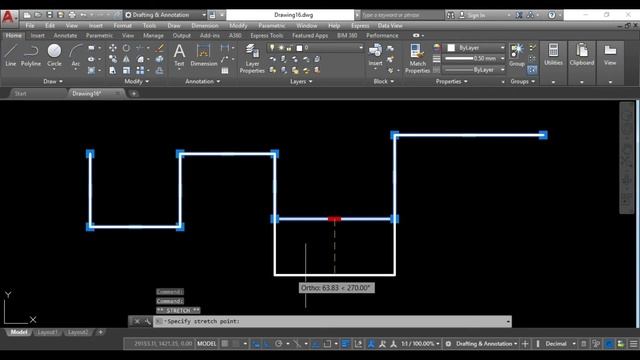Open a new drawing tab with plus
640x360 pixels.
coord(133,93)
